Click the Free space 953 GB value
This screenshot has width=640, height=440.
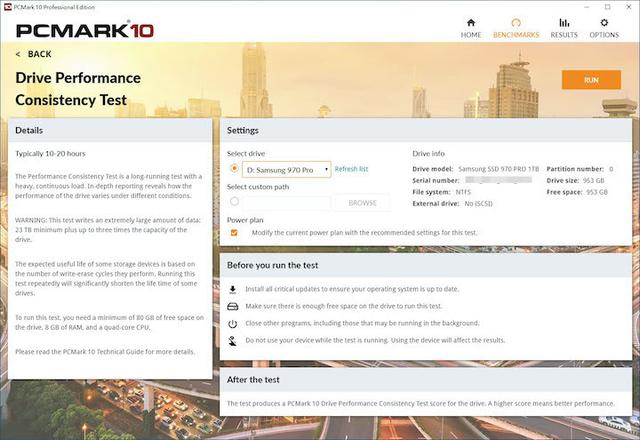pyautogui.click(x=597, y=192)
